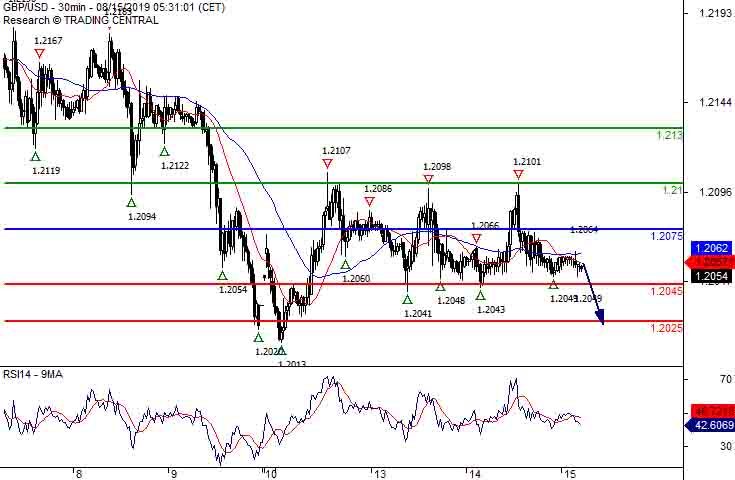Click the green triangle marker above 1.2048

coord(440,286)
